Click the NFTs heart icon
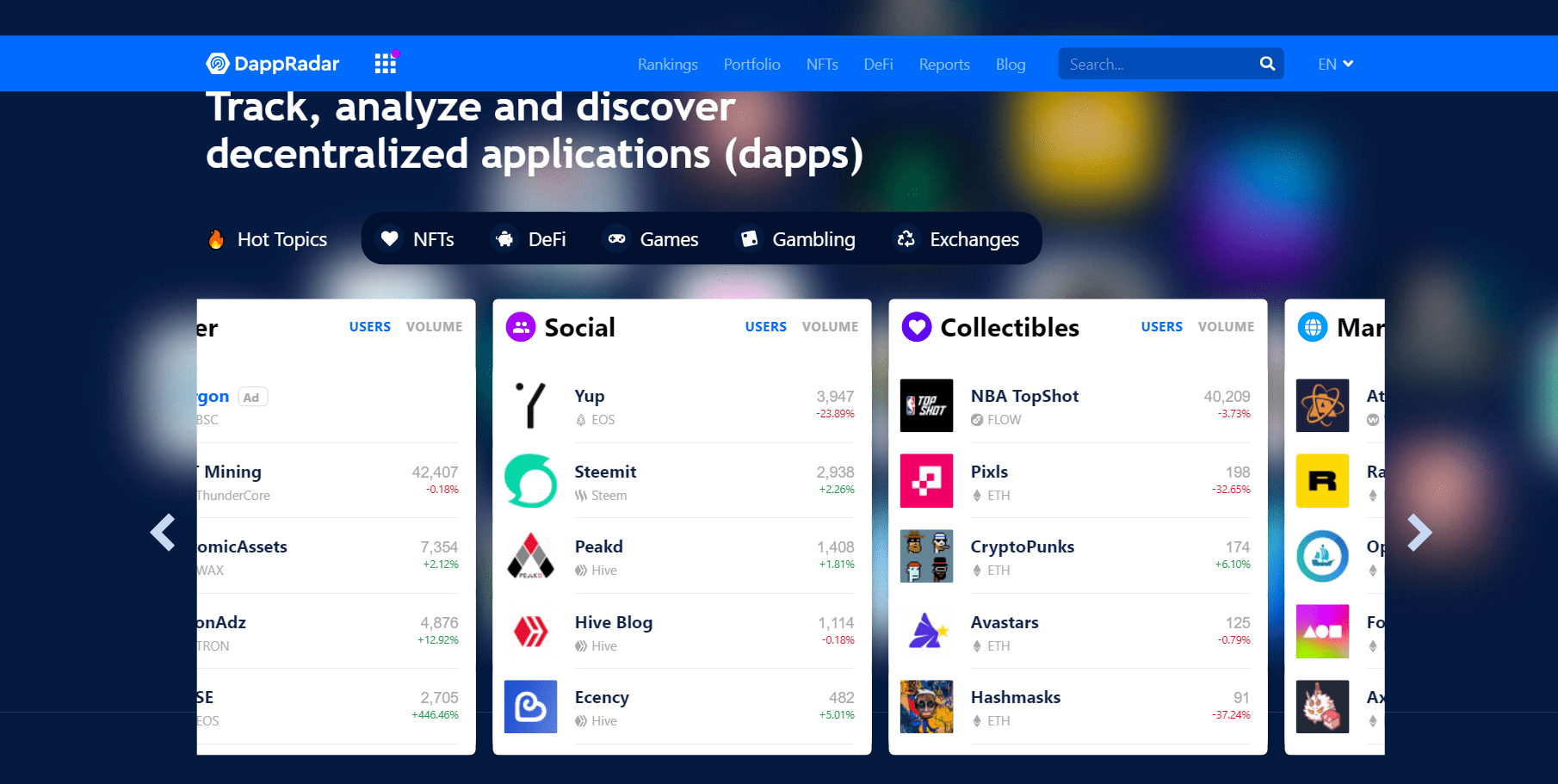This screenshot has height=784, width=1558. 390,238
